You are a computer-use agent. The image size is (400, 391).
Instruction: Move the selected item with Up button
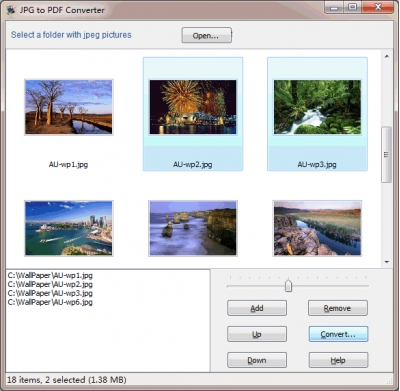[257, 334]
